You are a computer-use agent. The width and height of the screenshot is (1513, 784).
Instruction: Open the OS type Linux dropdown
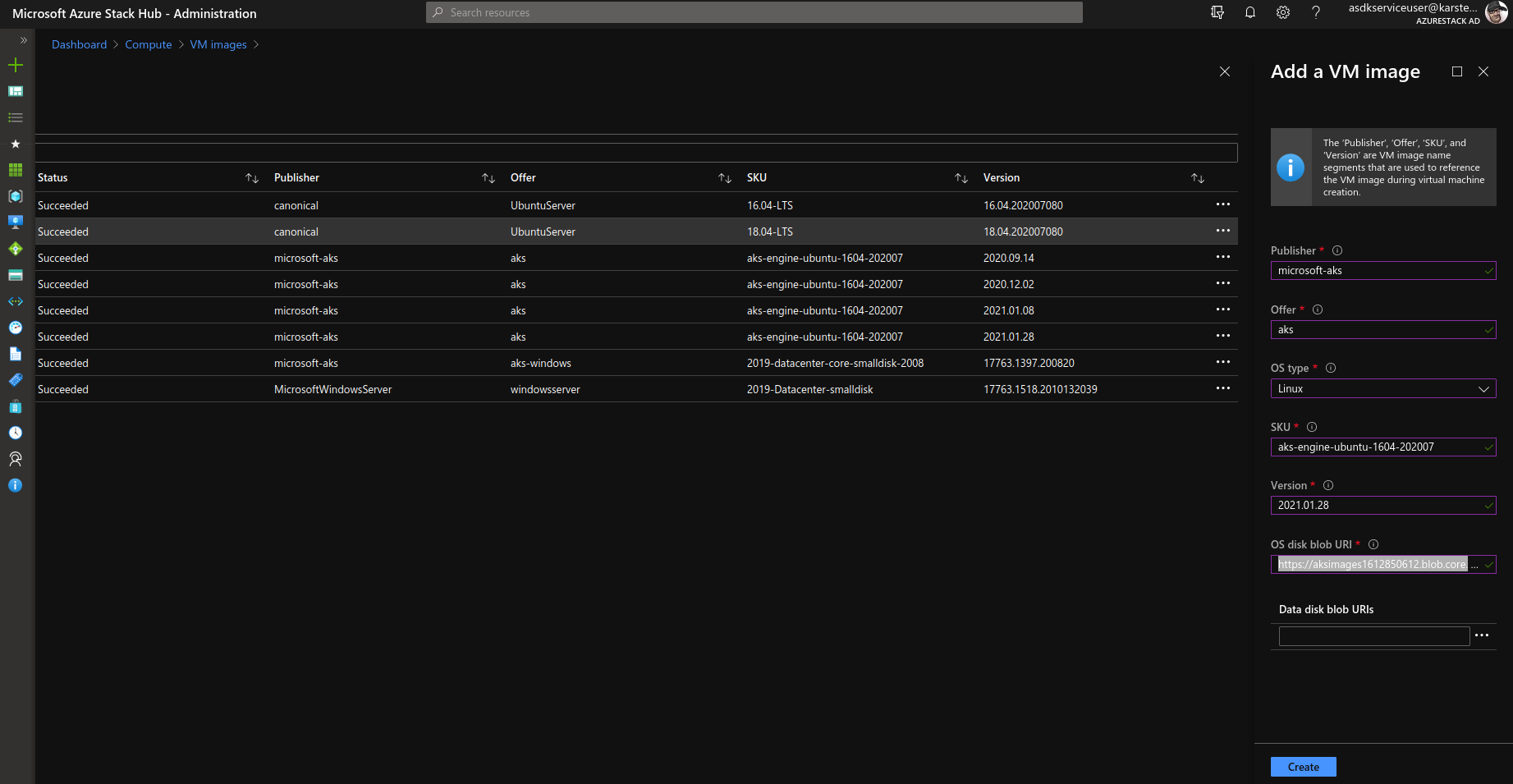pyautogui.click(x=1383, y=388)
